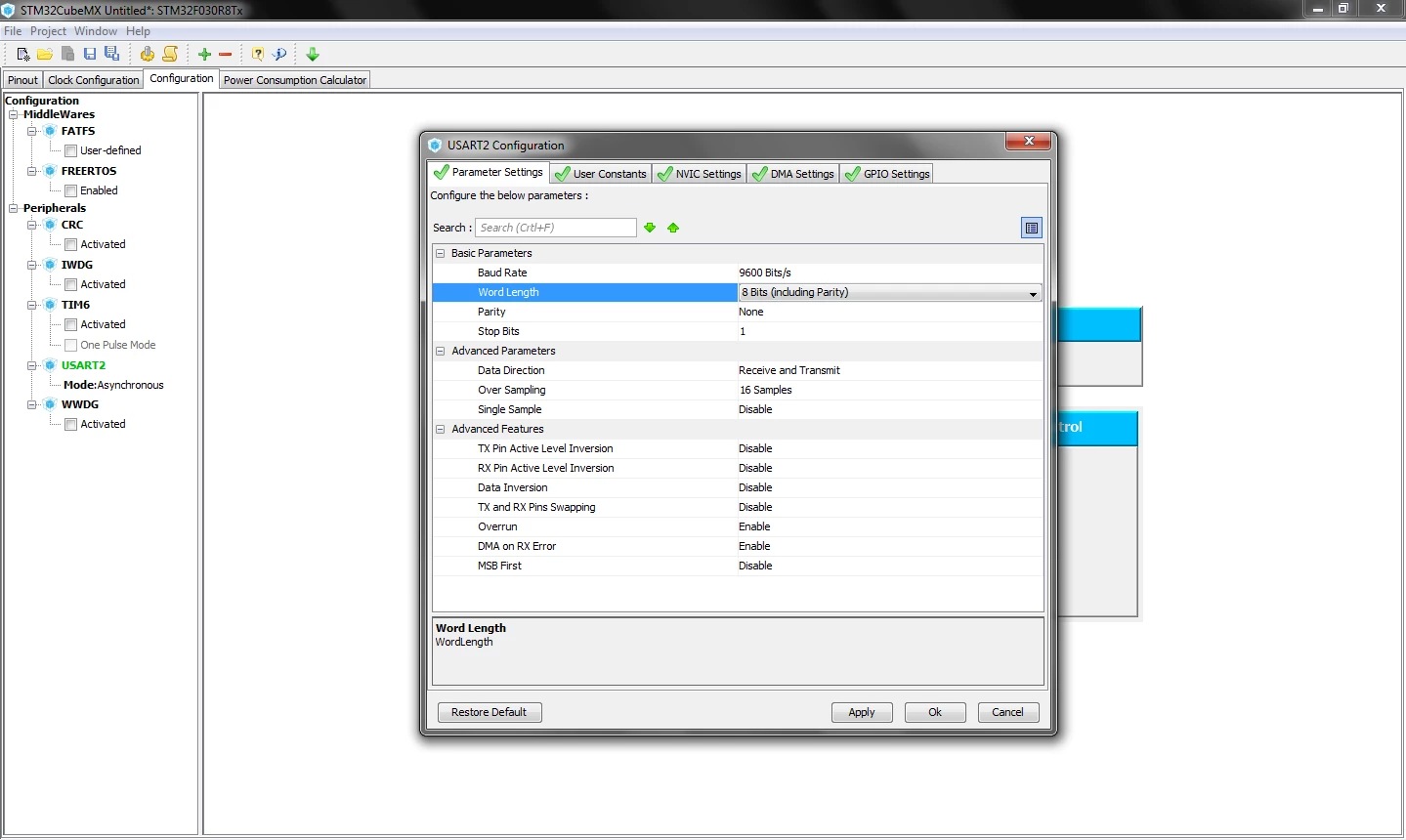Viewport: 1406px width, 840px height.
Task: Click the Apply button
Action: point(862,712)
